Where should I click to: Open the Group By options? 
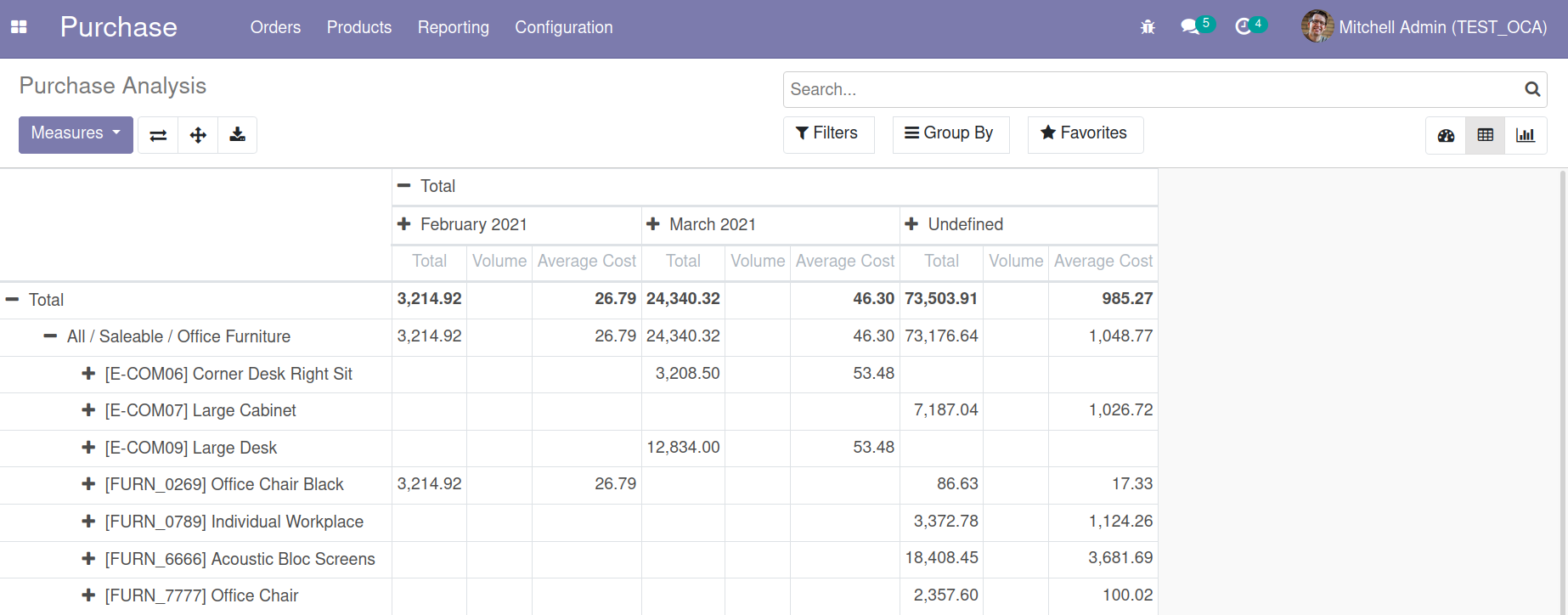coord(950,133)
